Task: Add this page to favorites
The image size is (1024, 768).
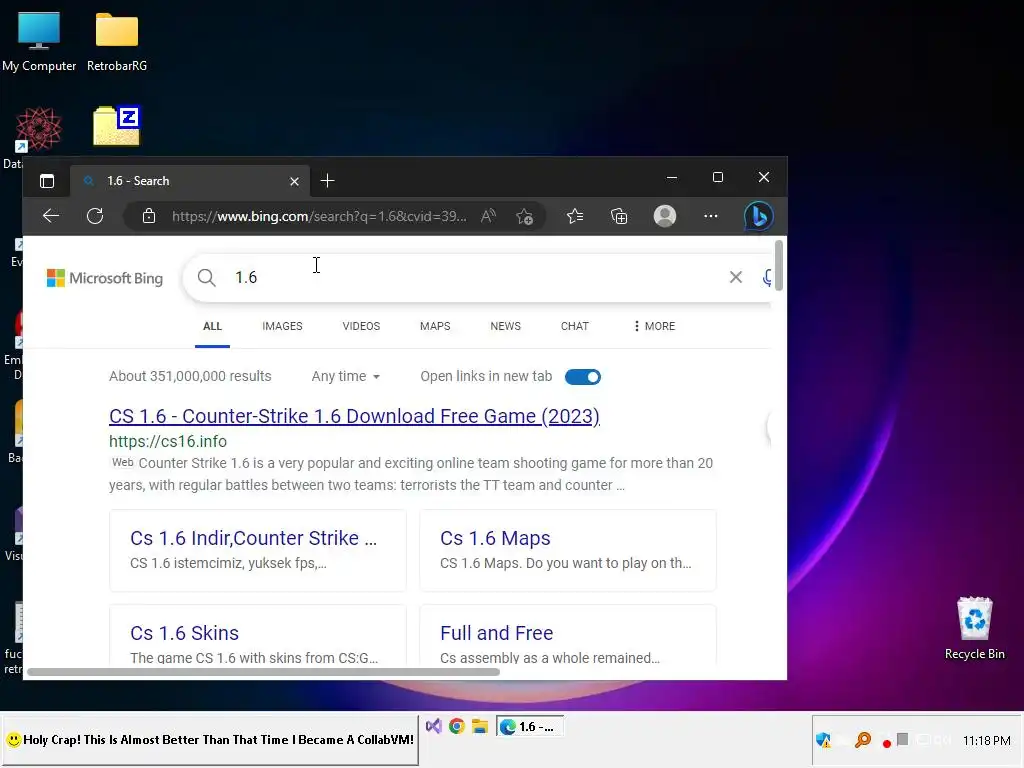Action: pyautogui.click(x=524, y=216)
